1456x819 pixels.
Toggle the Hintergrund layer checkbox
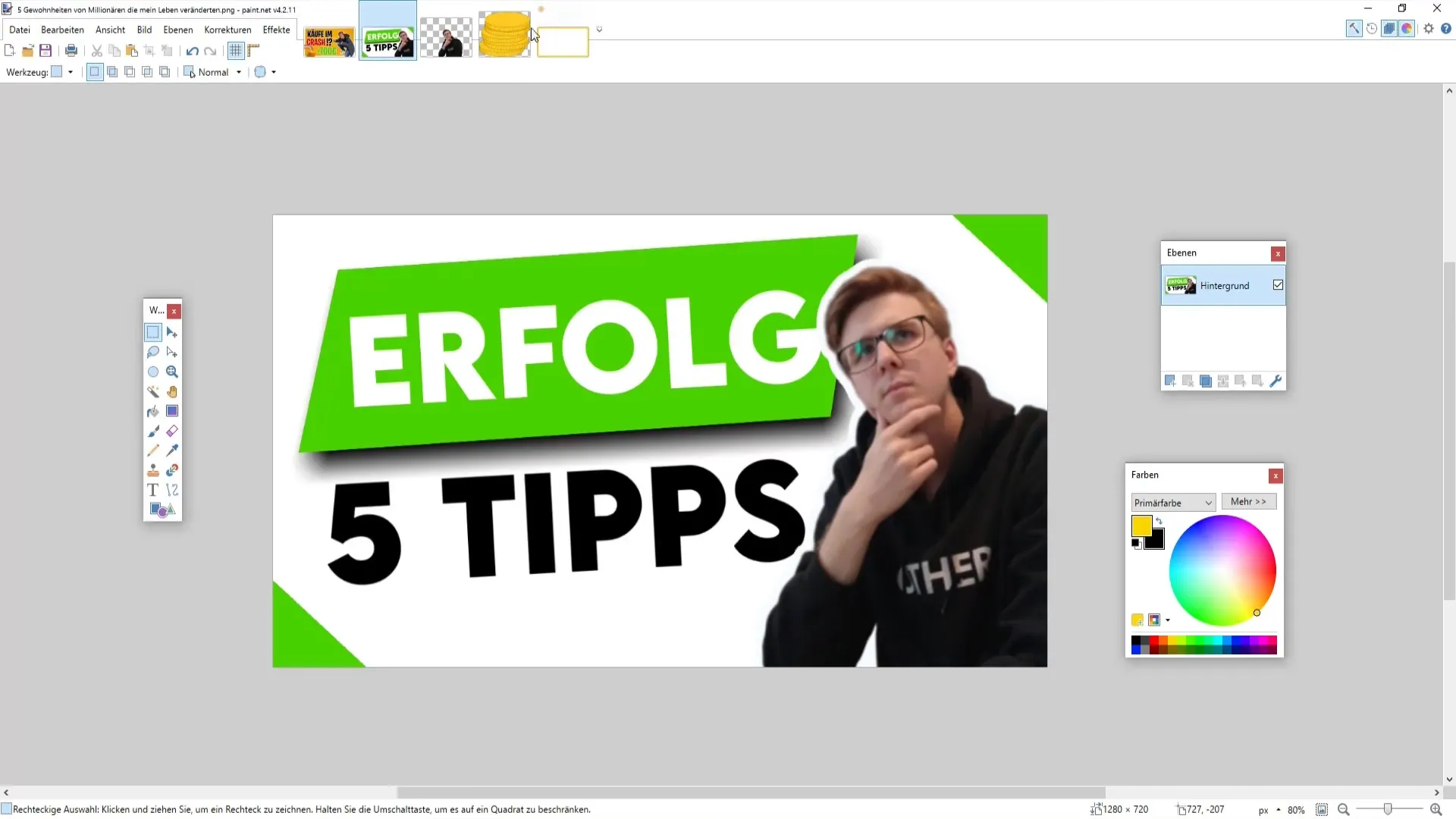coord(1278,285)
